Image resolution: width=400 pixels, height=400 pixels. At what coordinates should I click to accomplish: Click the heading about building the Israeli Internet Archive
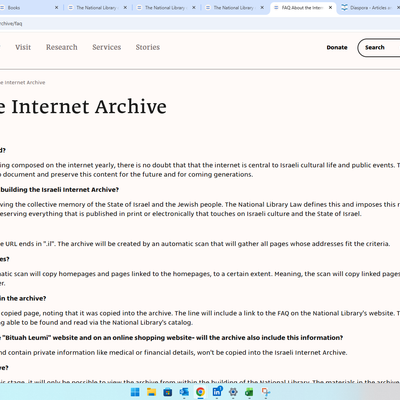click(x=59, y=190)
